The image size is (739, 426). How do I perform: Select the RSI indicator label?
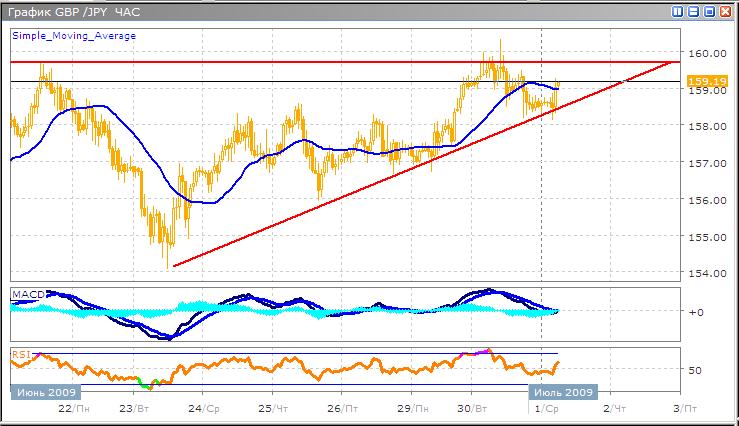click(x=21, y=353)
